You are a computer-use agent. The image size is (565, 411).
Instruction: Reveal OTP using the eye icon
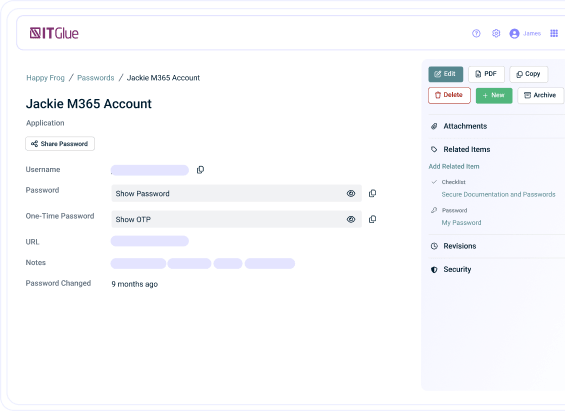coord(351,219)
